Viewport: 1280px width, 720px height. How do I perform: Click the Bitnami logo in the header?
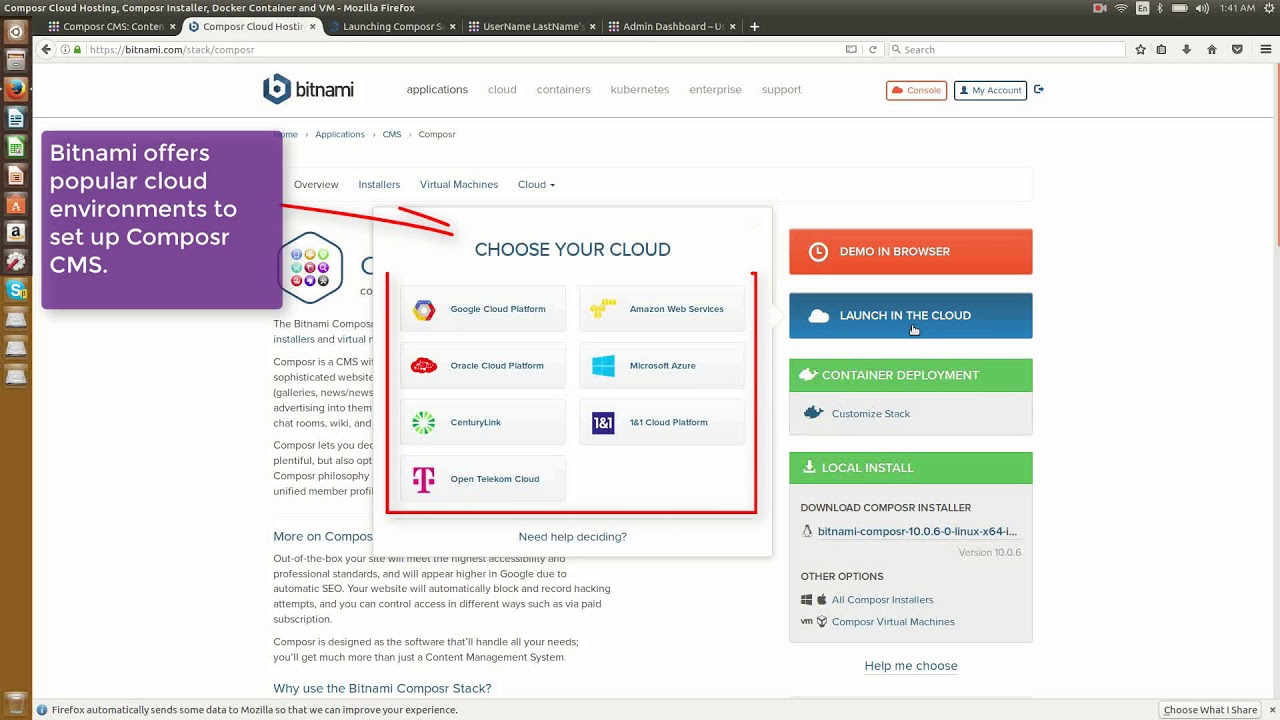point(308,89)
